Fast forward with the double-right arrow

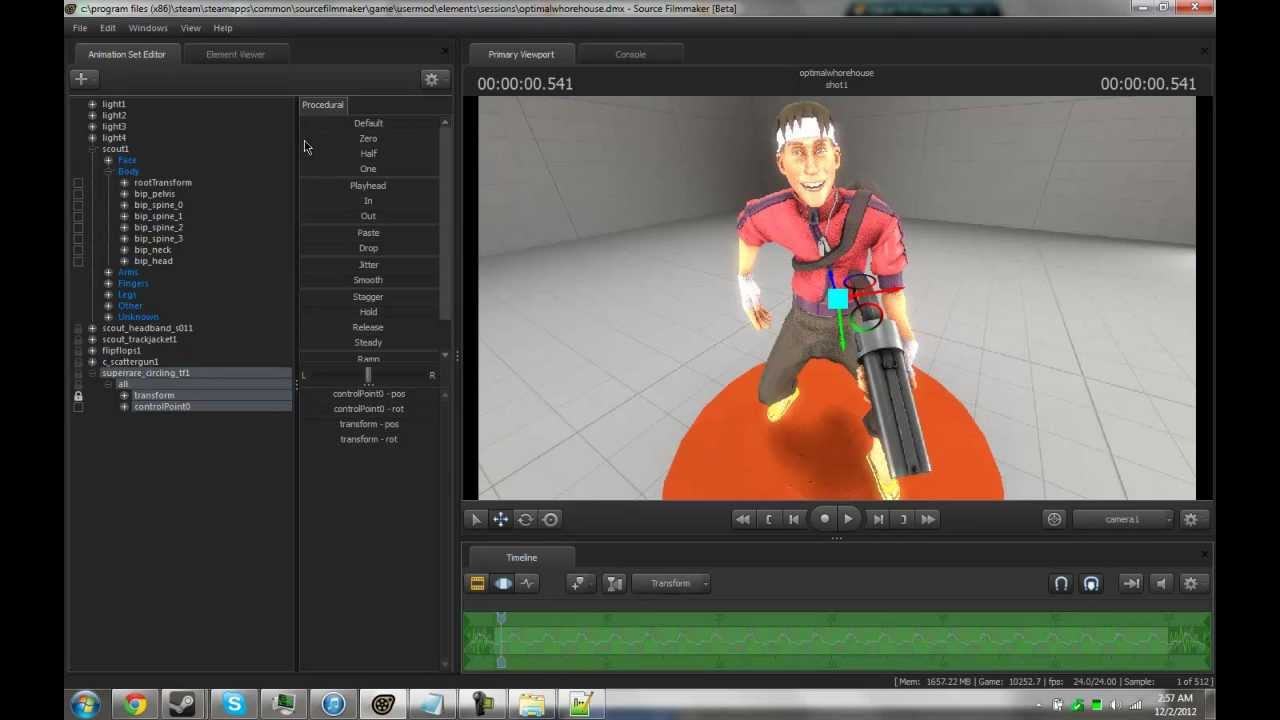tap(928, 519)
